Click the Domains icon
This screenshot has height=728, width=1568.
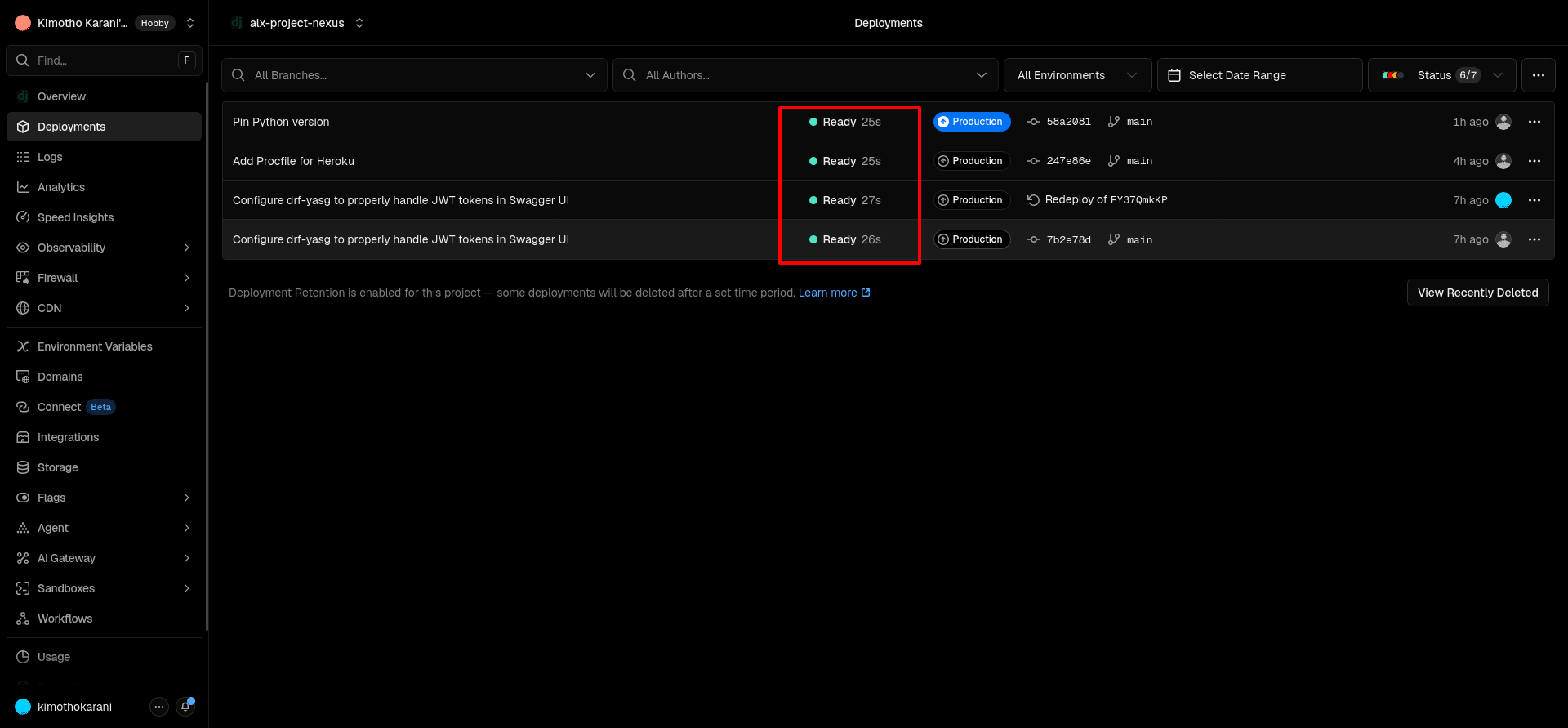point(23,377)
